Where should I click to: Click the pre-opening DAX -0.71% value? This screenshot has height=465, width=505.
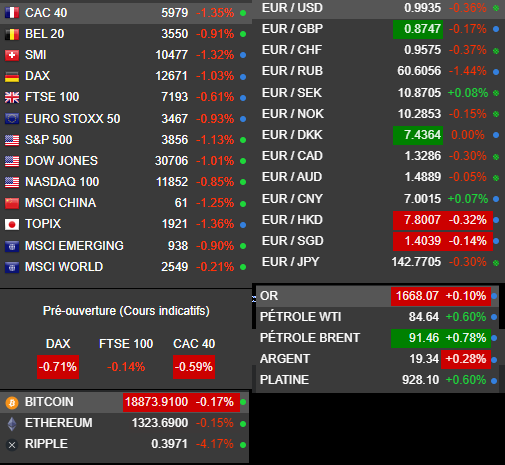58,367
